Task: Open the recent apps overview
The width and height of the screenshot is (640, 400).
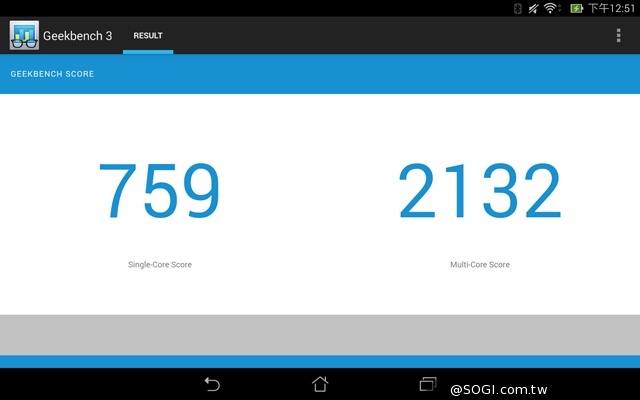Action: (428, 384)
